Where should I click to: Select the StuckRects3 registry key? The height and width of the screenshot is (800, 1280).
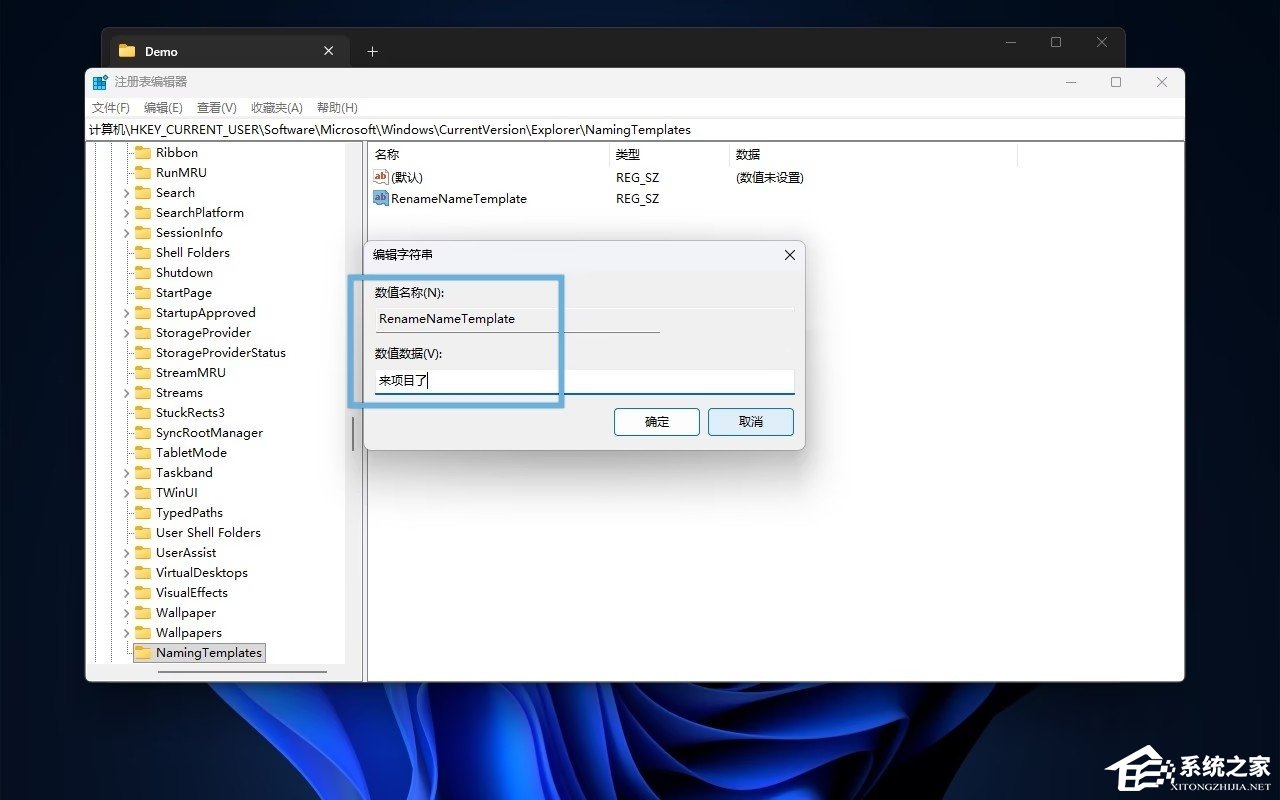189,412
